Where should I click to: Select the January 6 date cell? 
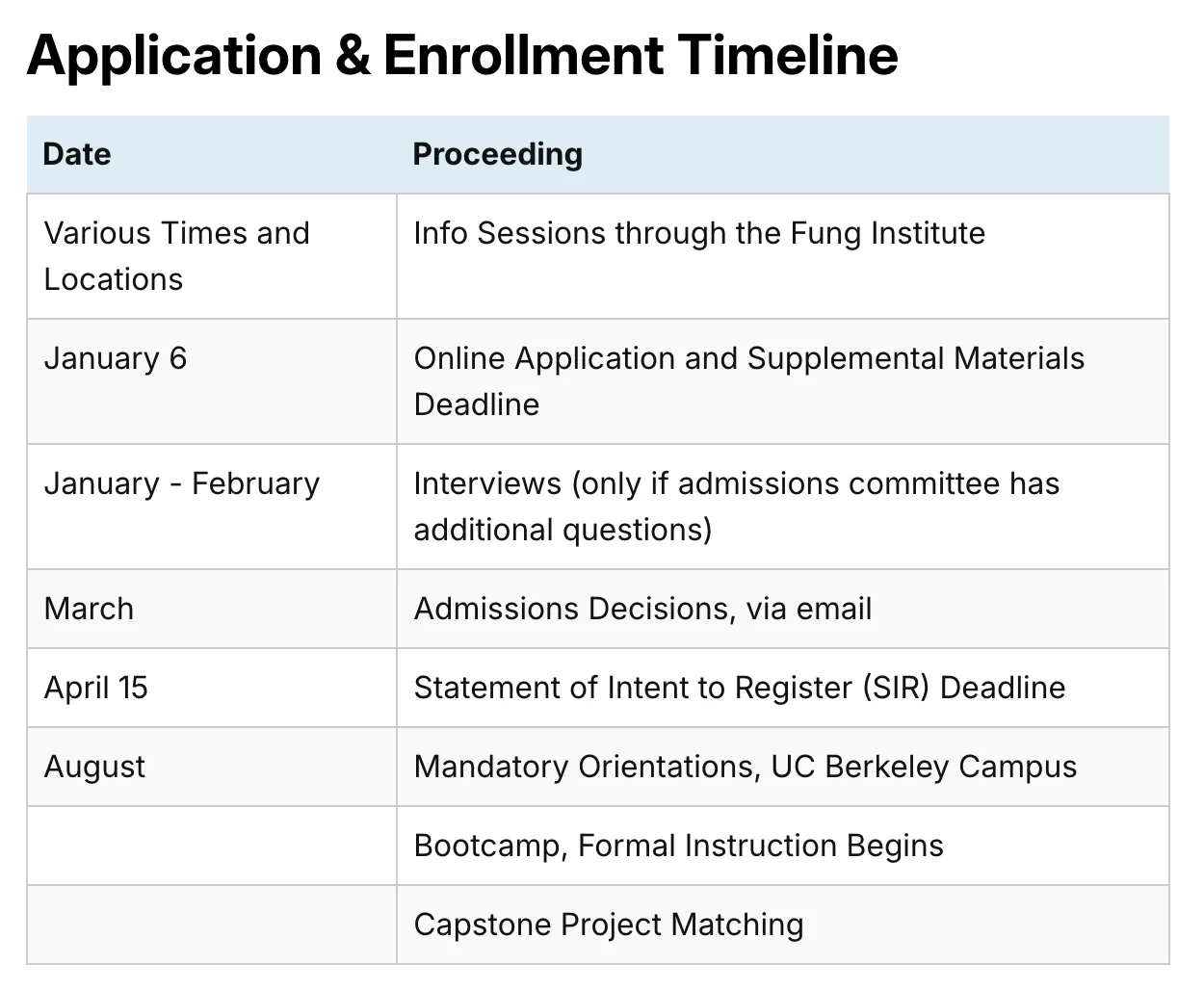pyautogui.click(x=116, y=358)
